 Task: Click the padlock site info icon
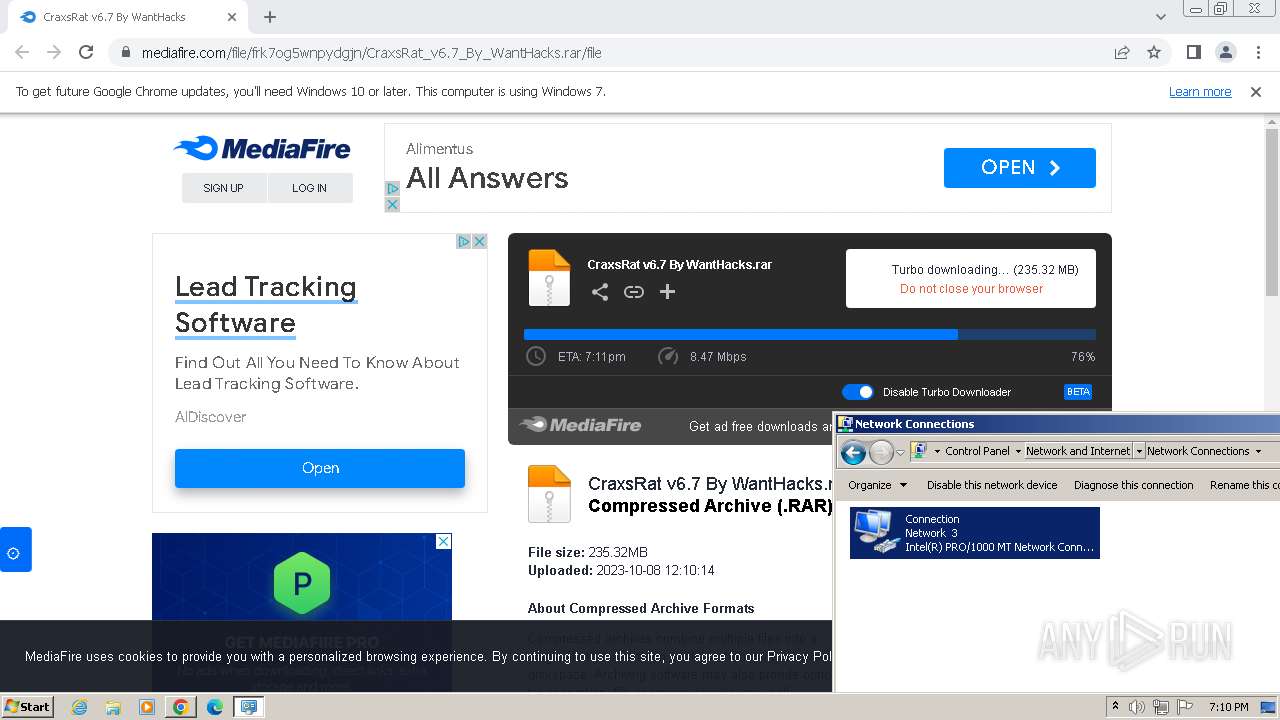tap(126, 52)
